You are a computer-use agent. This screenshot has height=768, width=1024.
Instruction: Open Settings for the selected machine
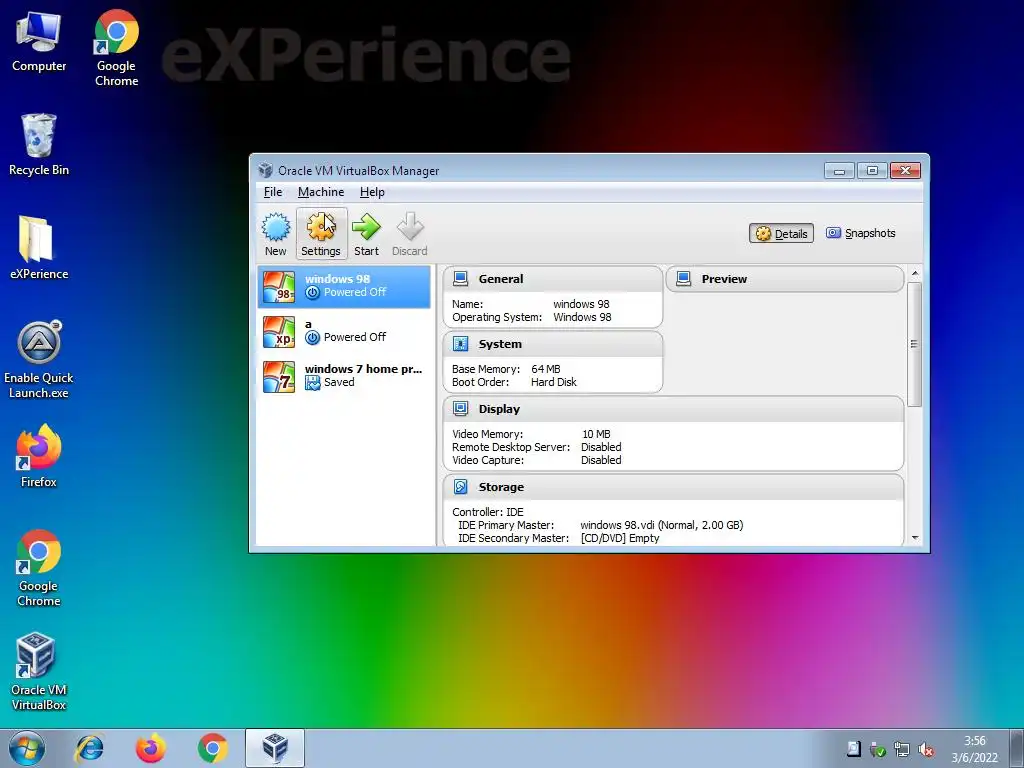click(x=321, y=234)
